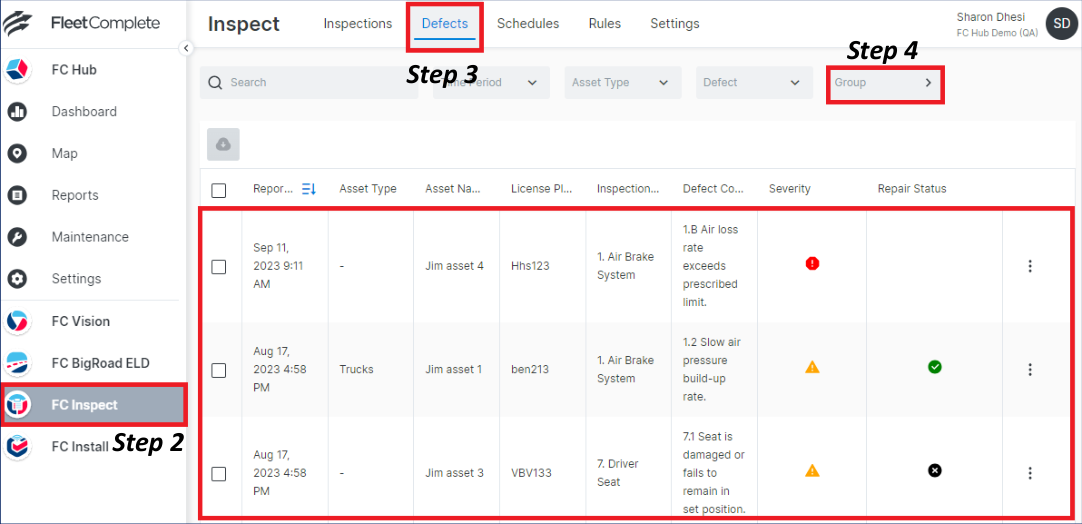The image size is (1082, 524).
Task: Click the Asset Type column header
Action: tap(368, 188)
